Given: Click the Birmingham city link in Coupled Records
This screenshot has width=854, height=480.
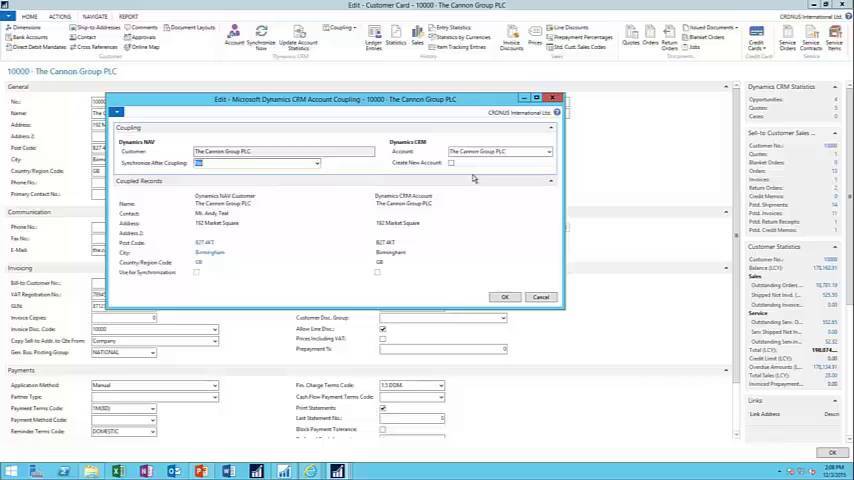Looking at the screenshot, I should [x=210, y=252].
